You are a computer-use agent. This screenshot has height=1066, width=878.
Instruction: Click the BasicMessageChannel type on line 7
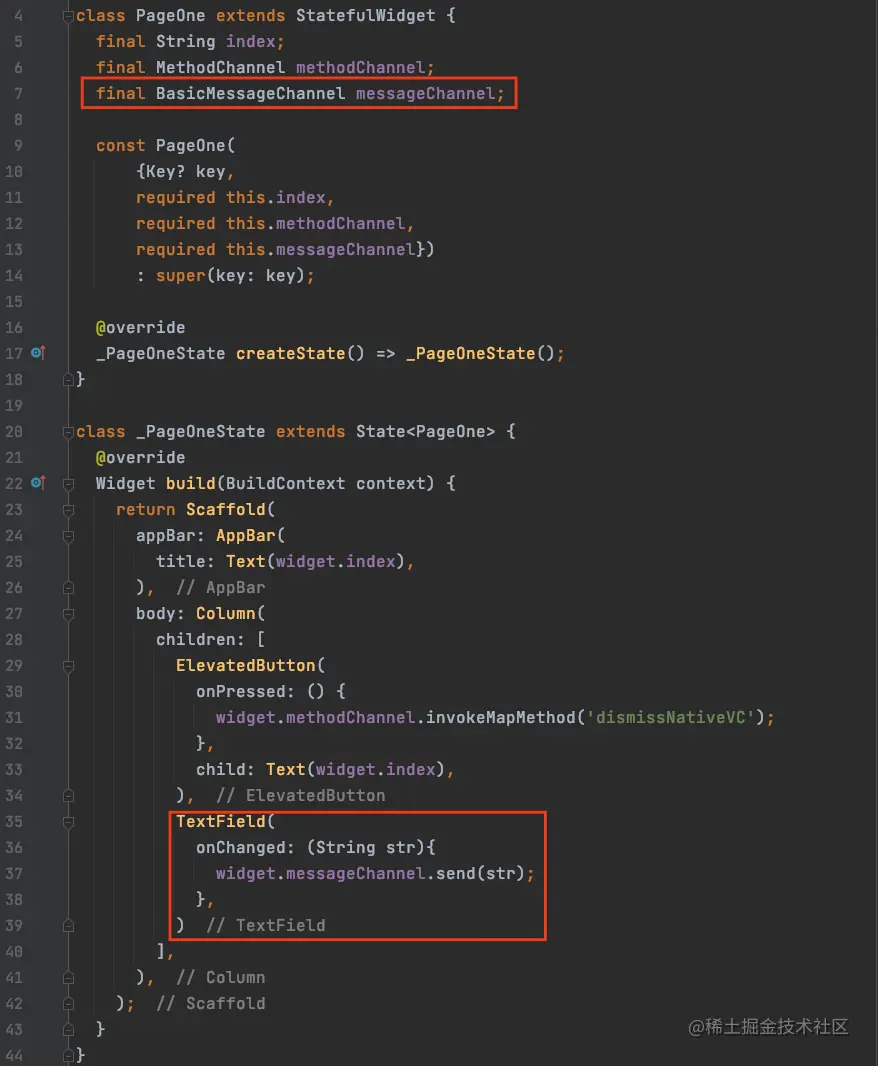click(250, 93)
